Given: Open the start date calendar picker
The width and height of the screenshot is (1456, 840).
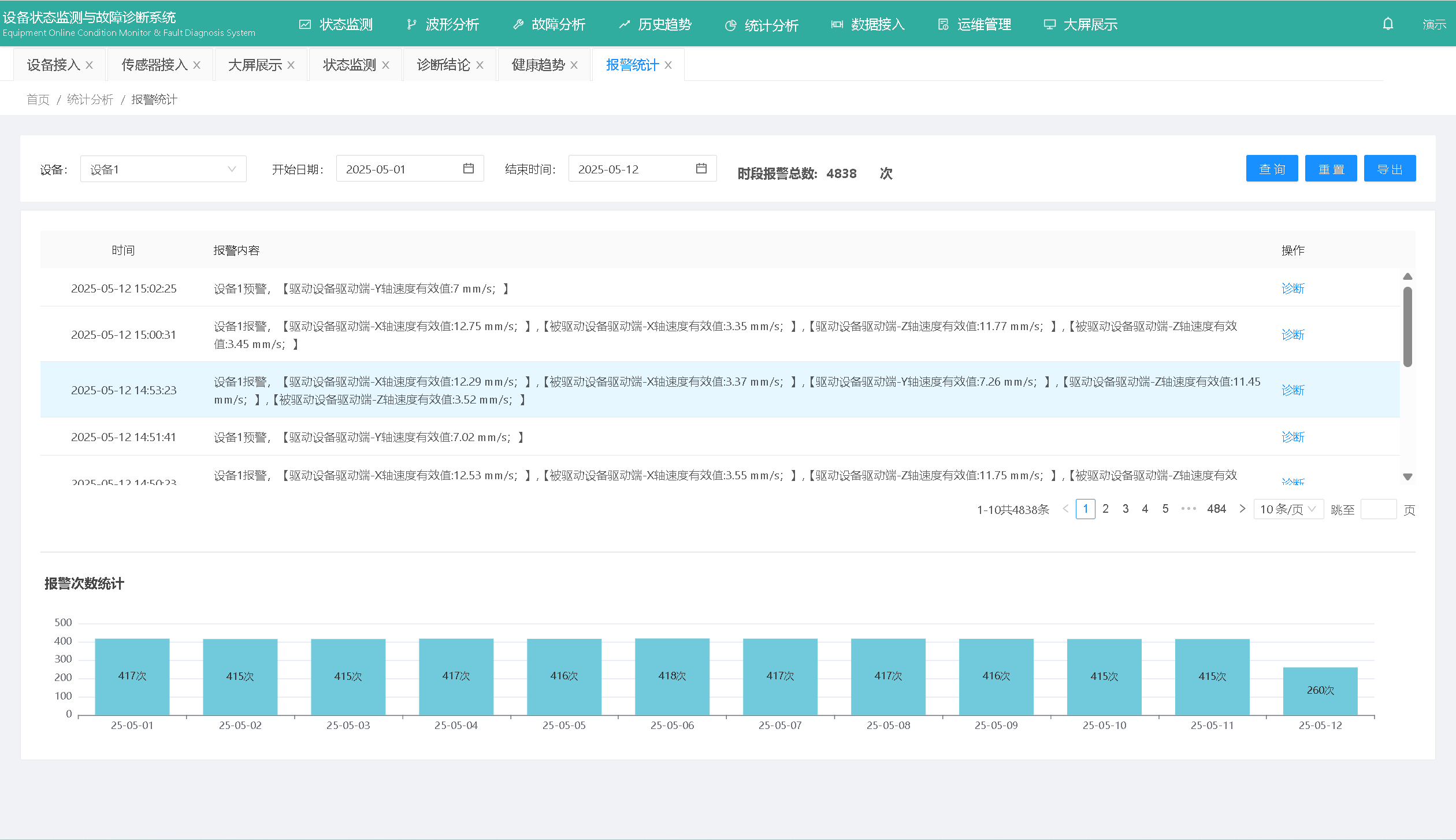Looking at the screenshot, I should tap(469, 168).
